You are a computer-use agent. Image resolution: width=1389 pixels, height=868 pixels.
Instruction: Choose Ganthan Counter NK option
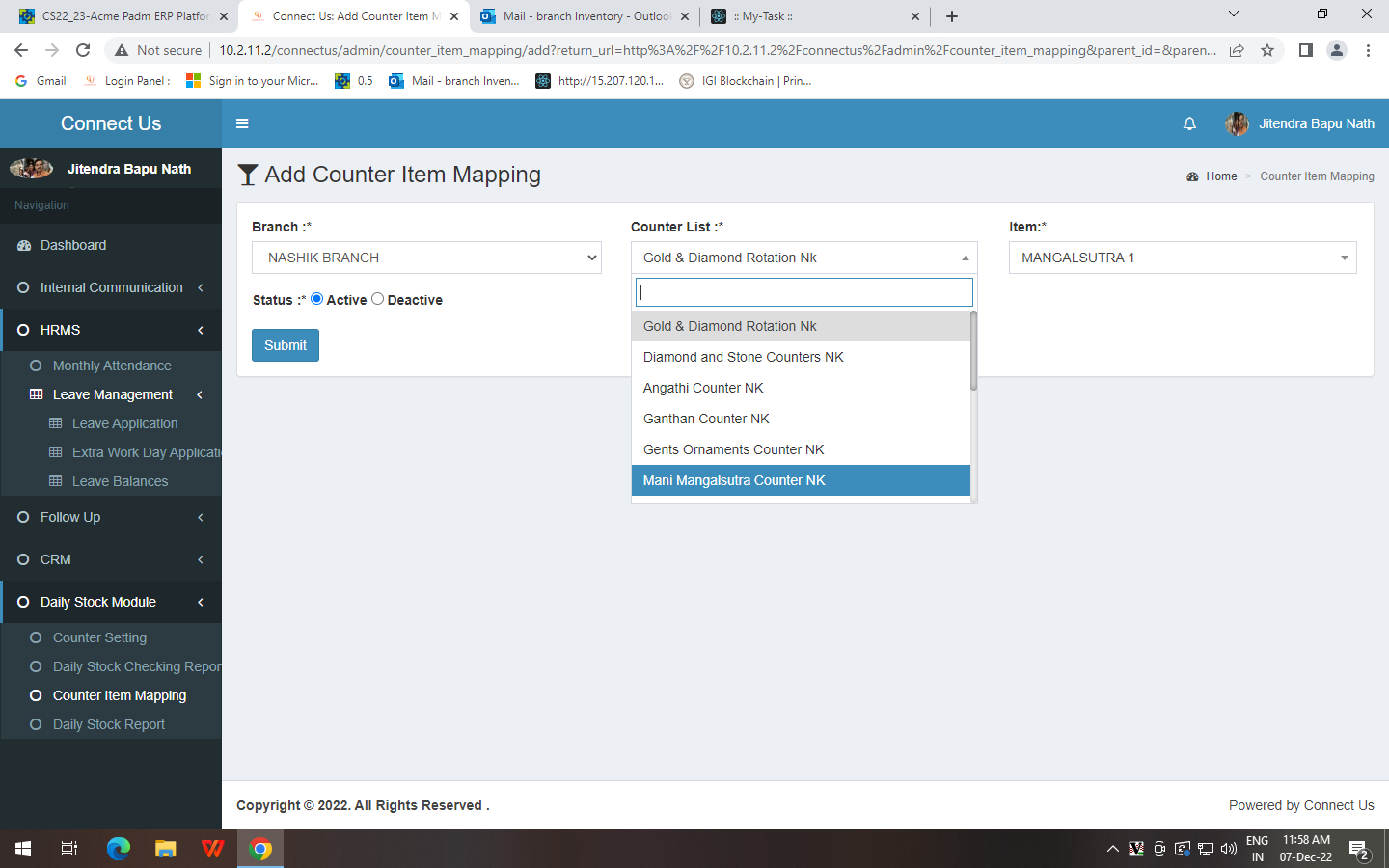point(801,419)
